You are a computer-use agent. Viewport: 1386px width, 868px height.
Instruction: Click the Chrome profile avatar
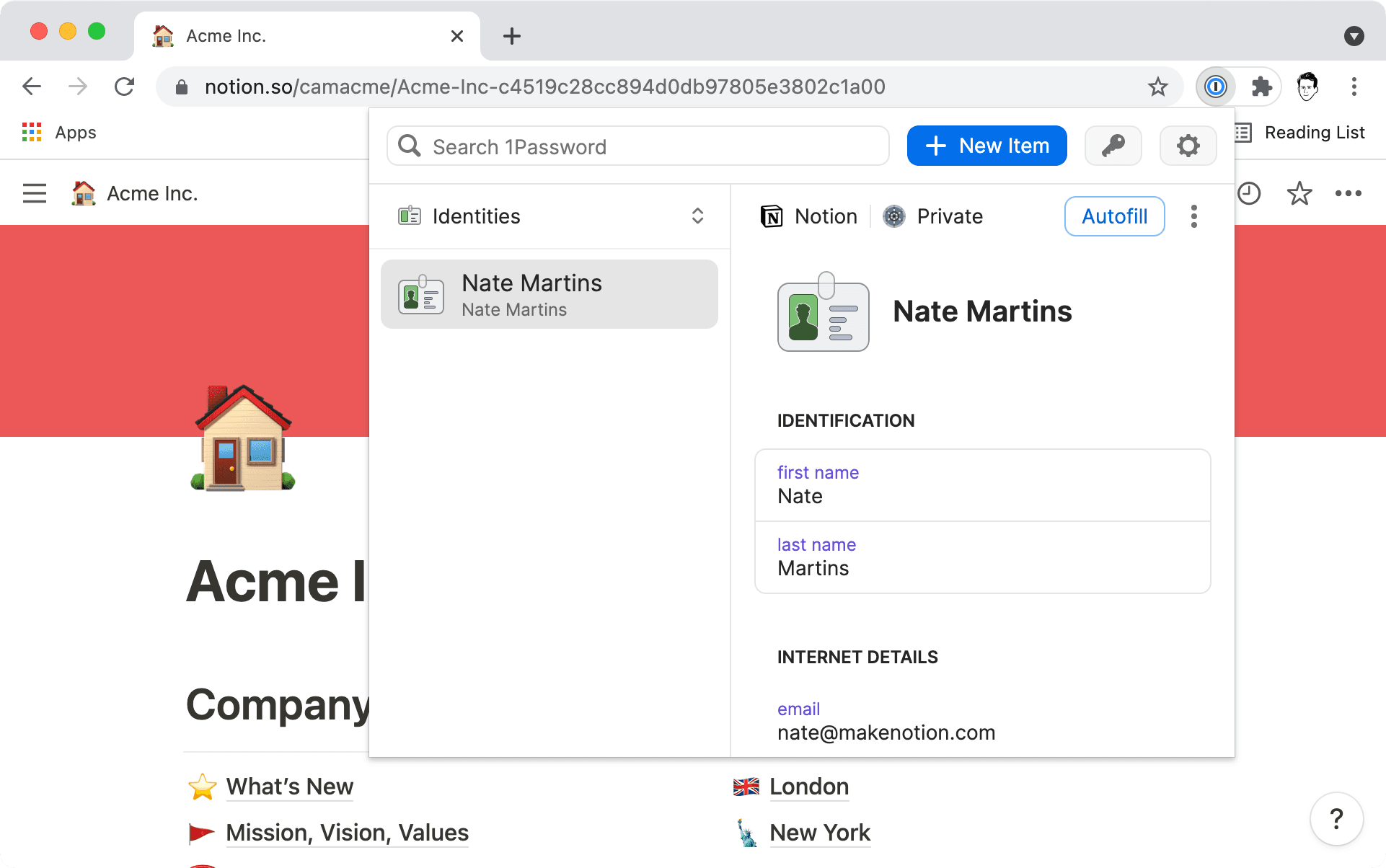1307,87
